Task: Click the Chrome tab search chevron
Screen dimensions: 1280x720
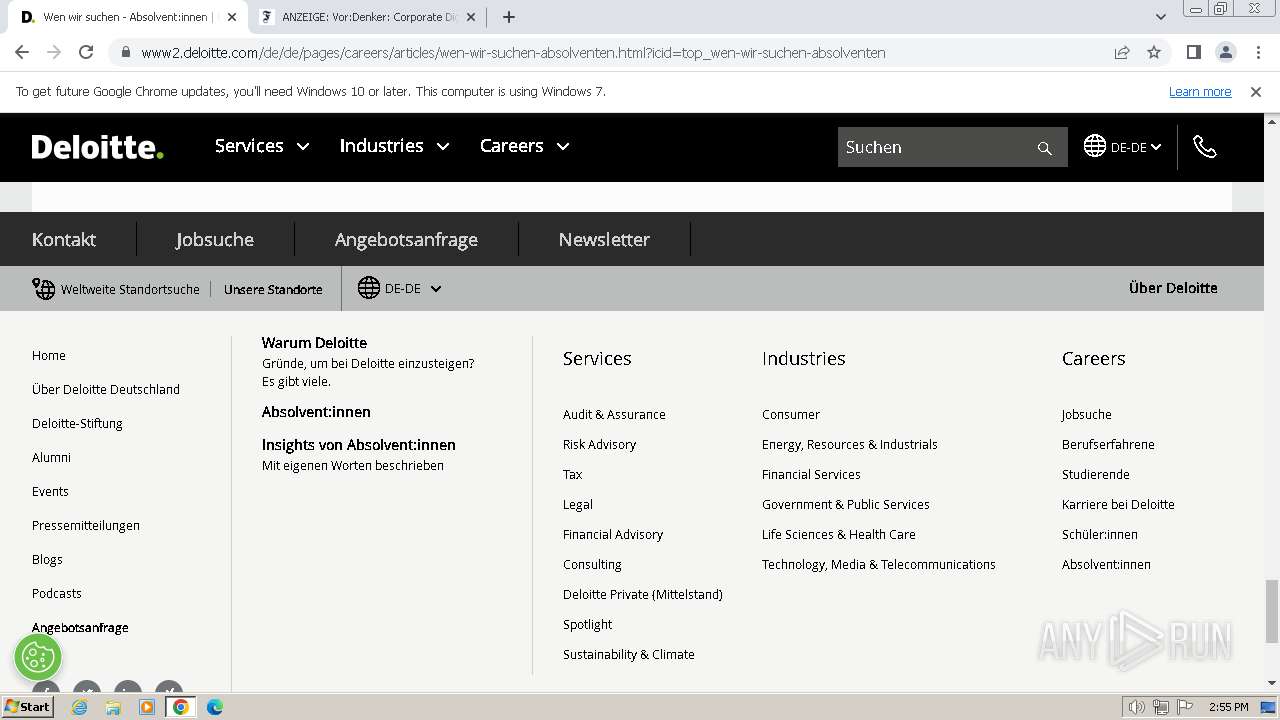Action: pyautogui.click(x=1161, y=17)
